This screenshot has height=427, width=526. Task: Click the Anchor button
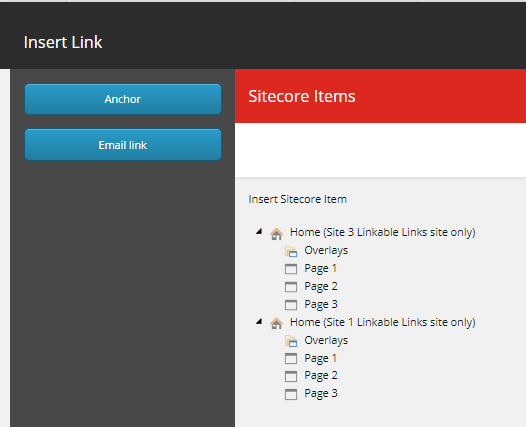pyautogui.click(x=123, y=99)
